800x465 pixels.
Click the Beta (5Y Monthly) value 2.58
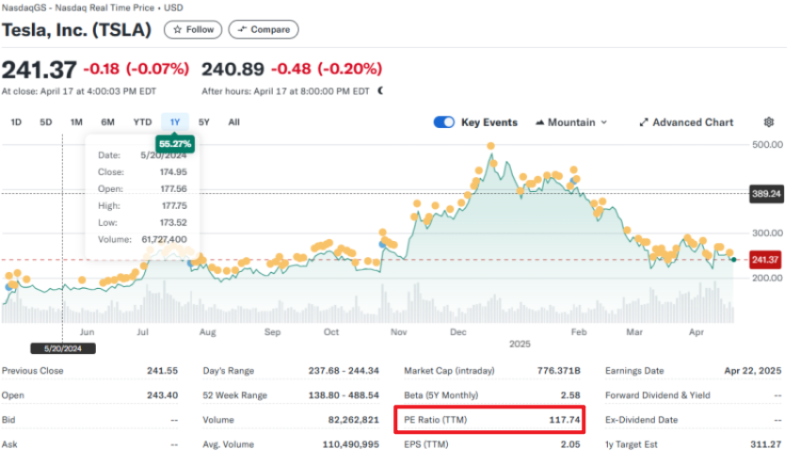tap(570, 395)
